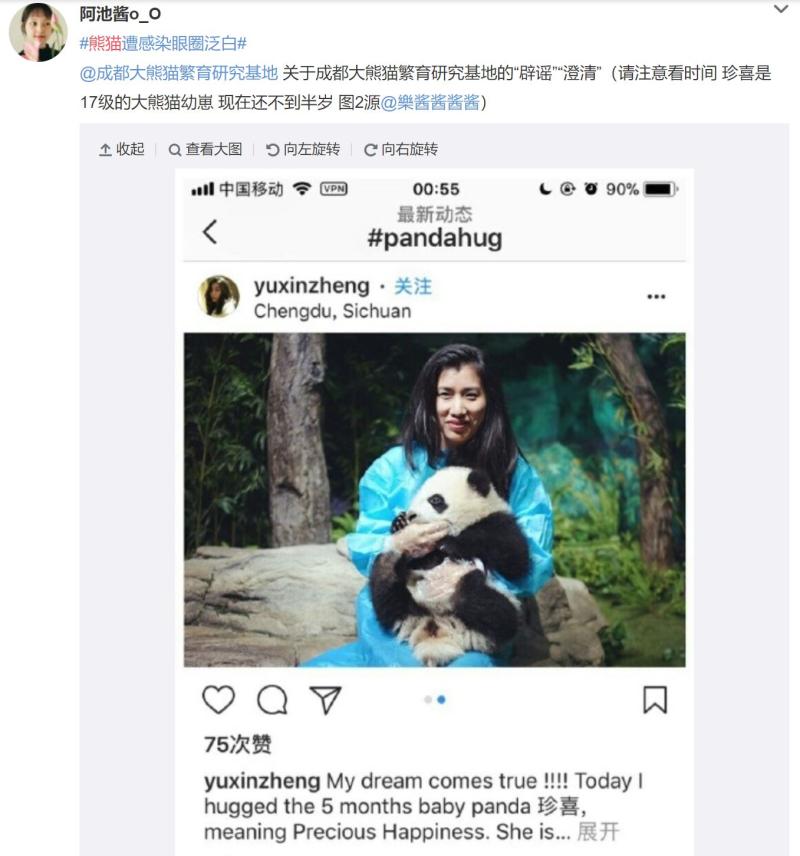The width and height of the screenshot is (800, 856).
Task: Click the heart like icon
Action: point(218,699)
